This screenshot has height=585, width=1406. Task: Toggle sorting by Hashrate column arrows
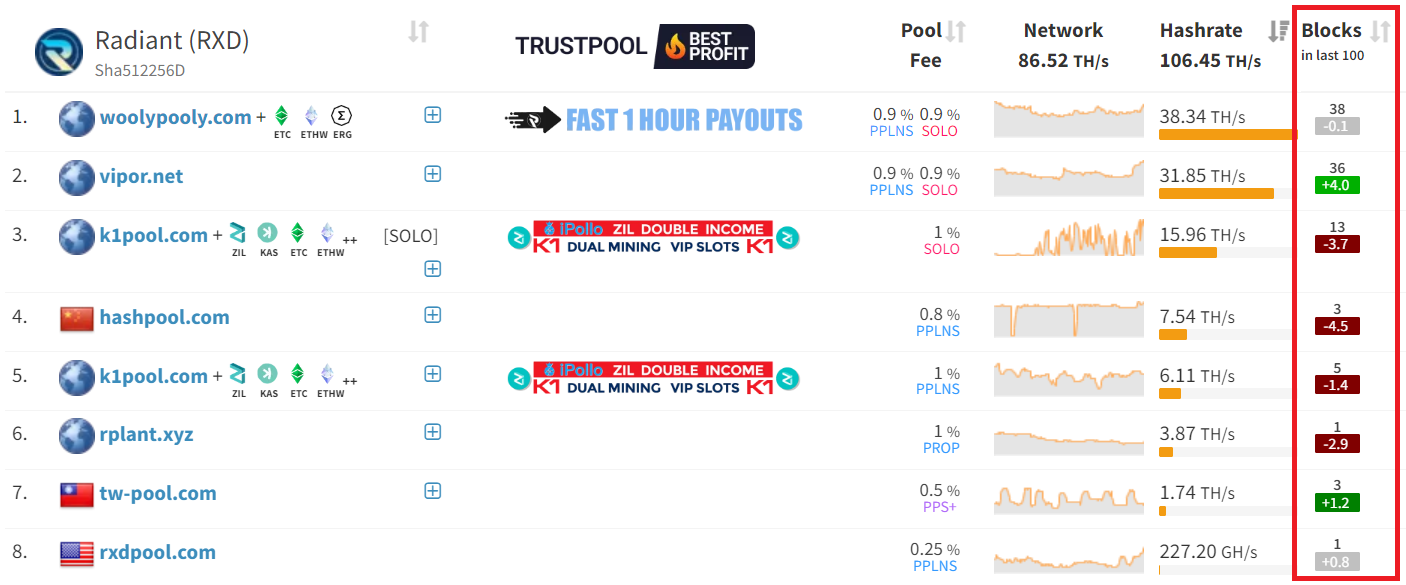pyautogui.click(x=1277, y=32)
